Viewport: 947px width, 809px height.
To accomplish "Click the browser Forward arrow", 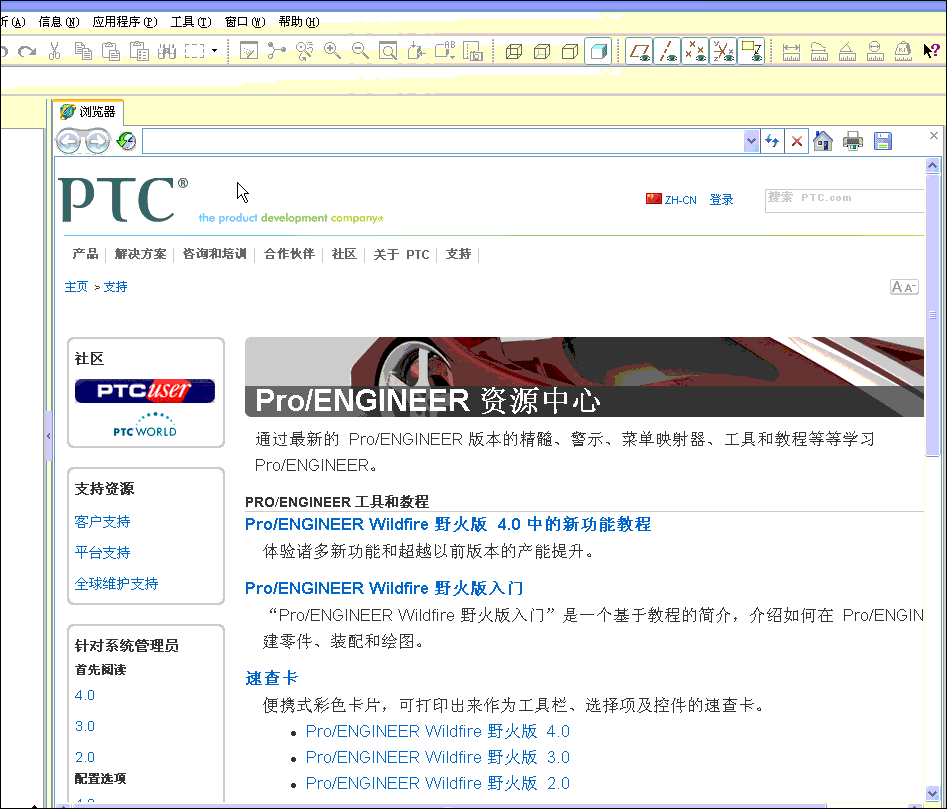I will pyautogui.click(x=98, y=142).
